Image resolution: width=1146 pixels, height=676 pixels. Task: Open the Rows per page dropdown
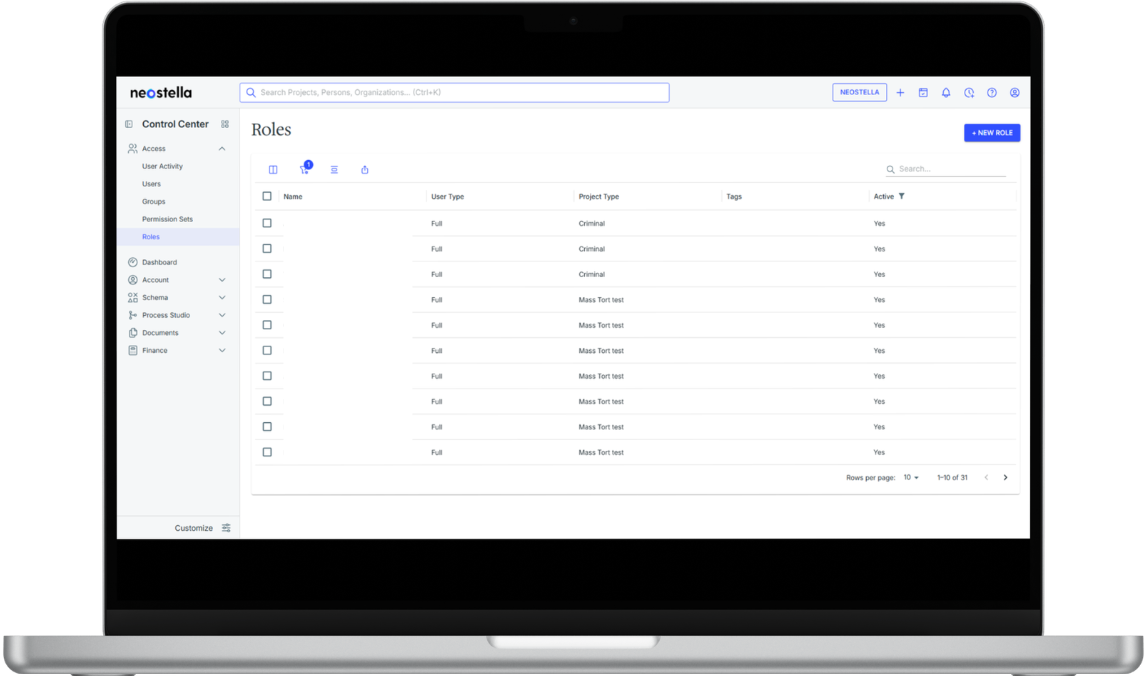(x=911, y=478)
